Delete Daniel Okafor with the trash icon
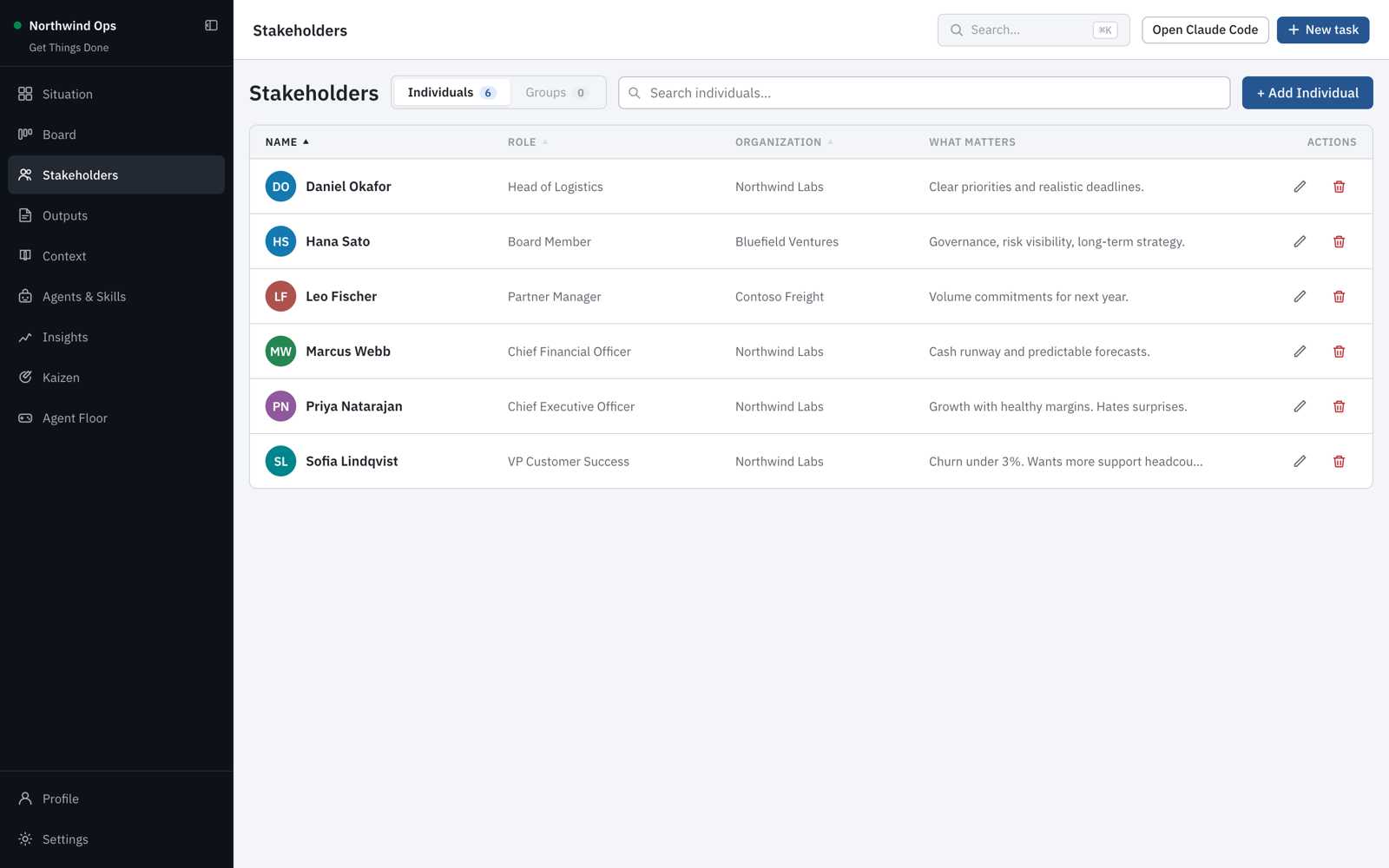1389x868 pixels. coord(1339,187)
